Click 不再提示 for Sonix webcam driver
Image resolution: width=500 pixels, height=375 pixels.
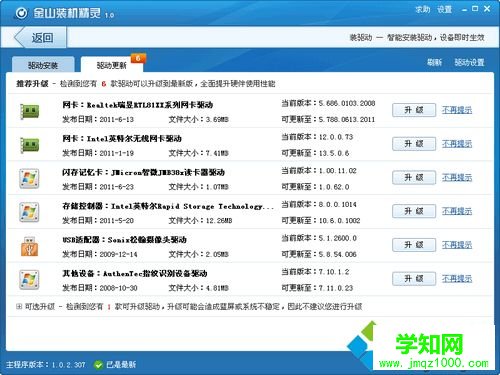point(457,245)
